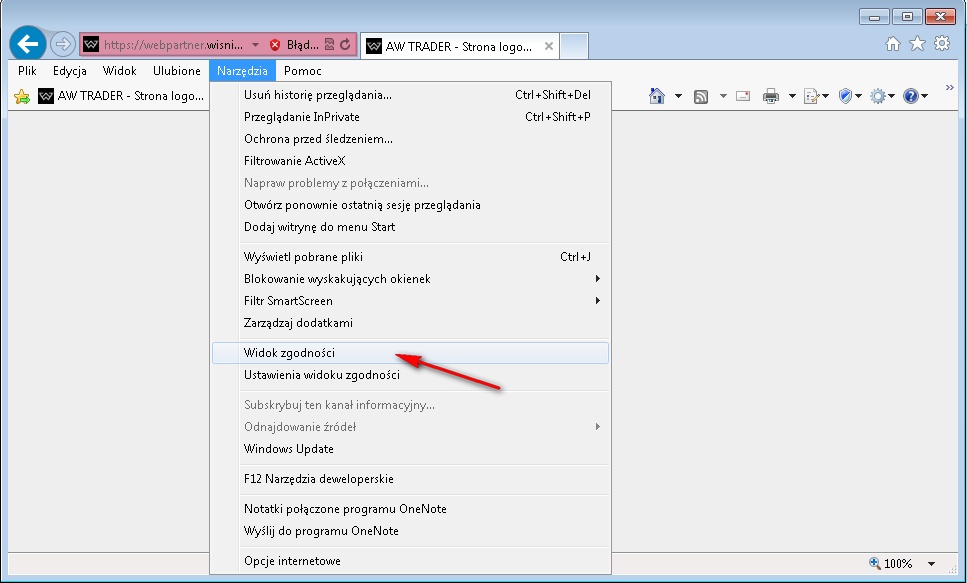Image resolution: width=967 pixels, height=583 pixels.
Task: Click the Błąd certificate error label
Action: pos(303,45)
